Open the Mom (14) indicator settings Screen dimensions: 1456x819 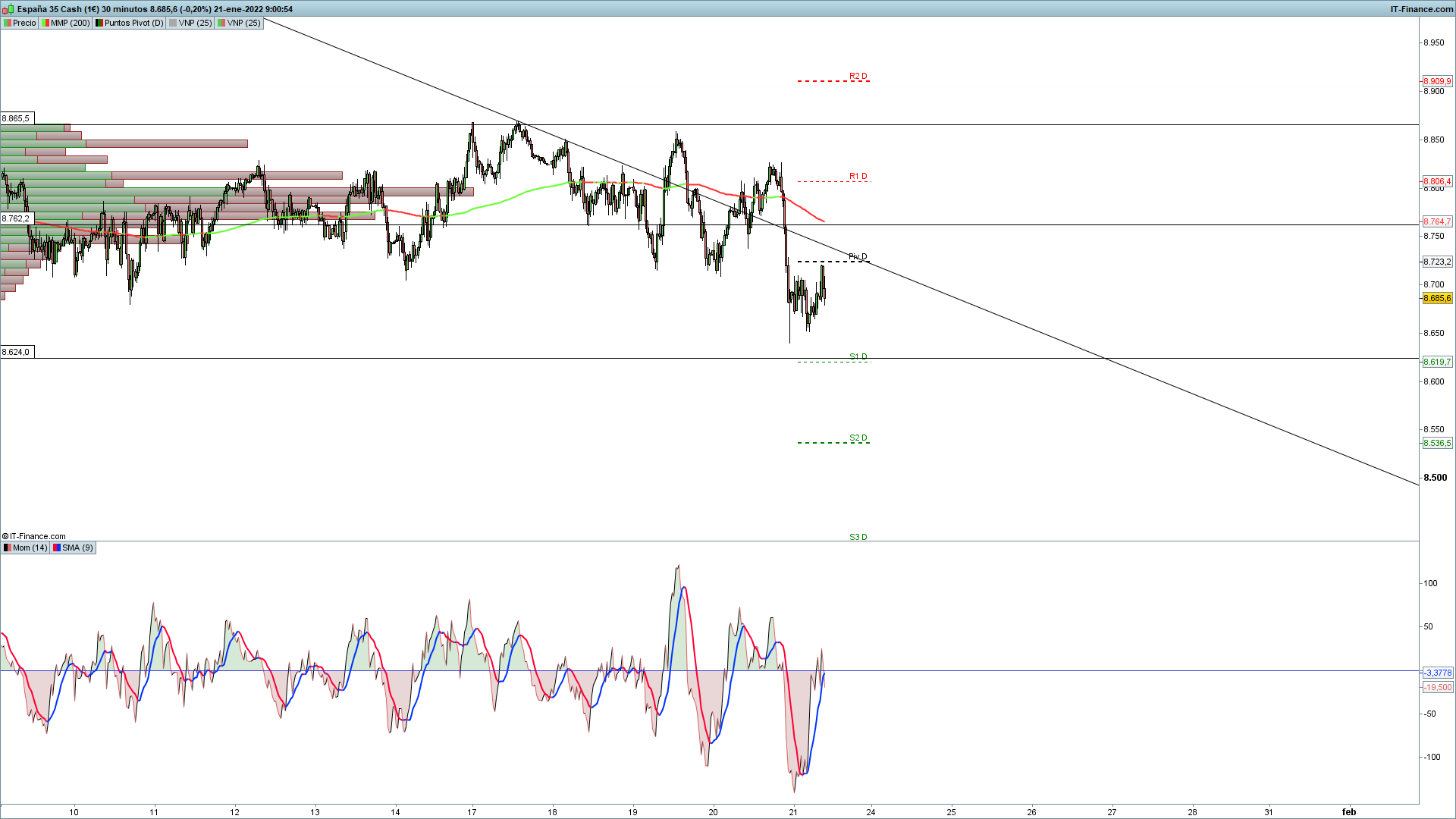tap(25, 548)
